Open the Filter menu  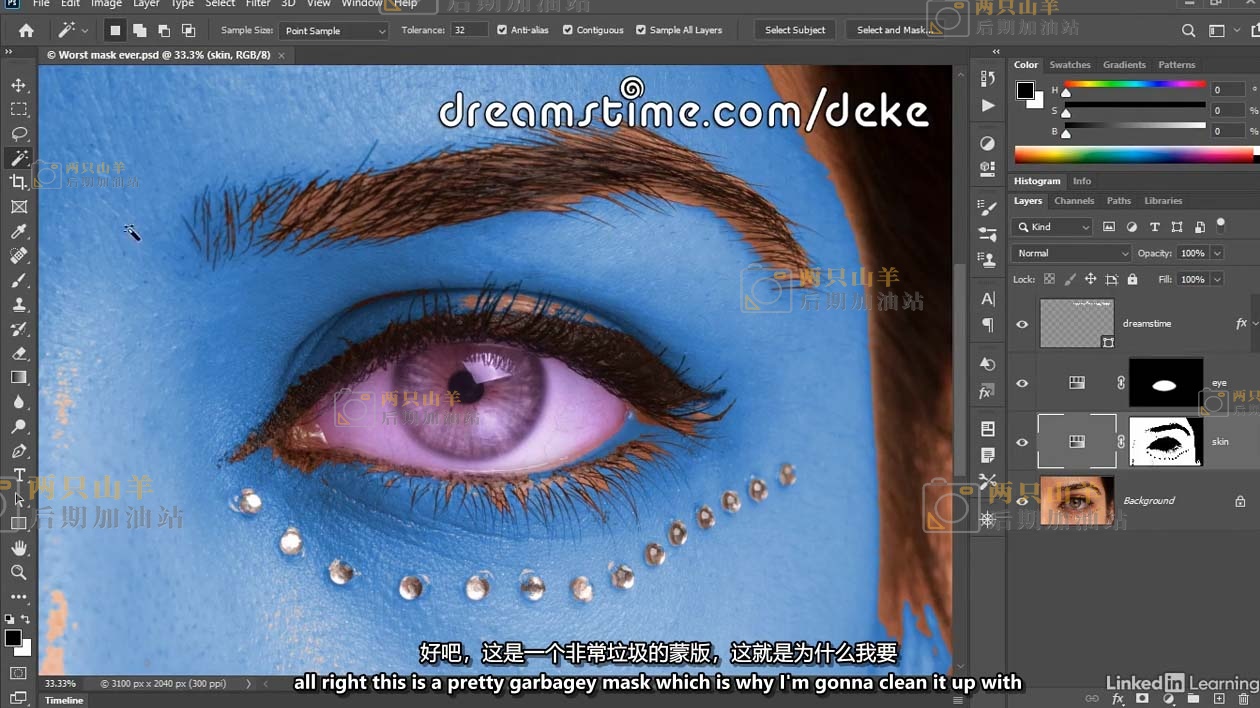tap(258, 4)
